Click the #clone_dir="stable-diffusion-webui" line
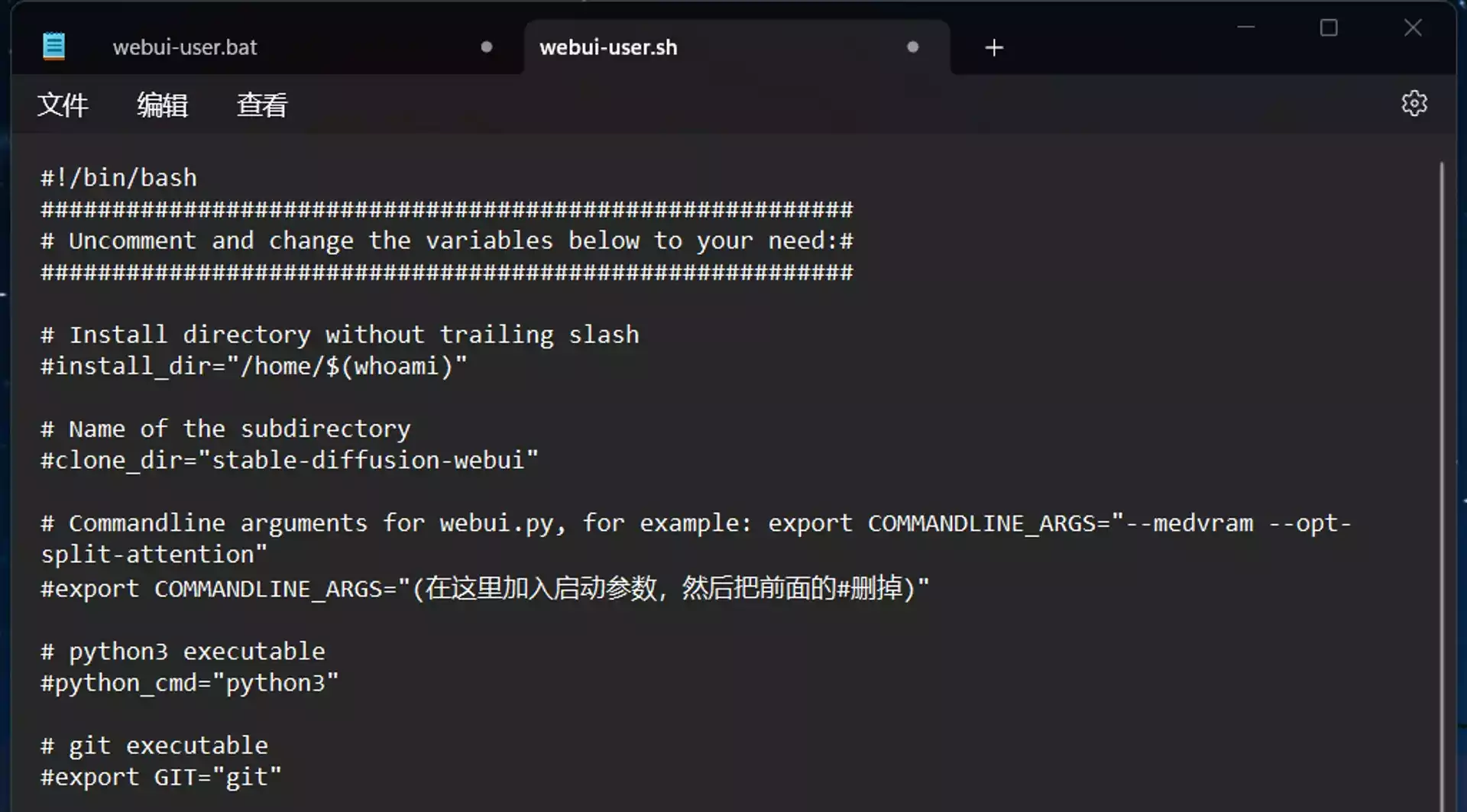This screenshot has width=1467, height=812. tap(289, 460)
